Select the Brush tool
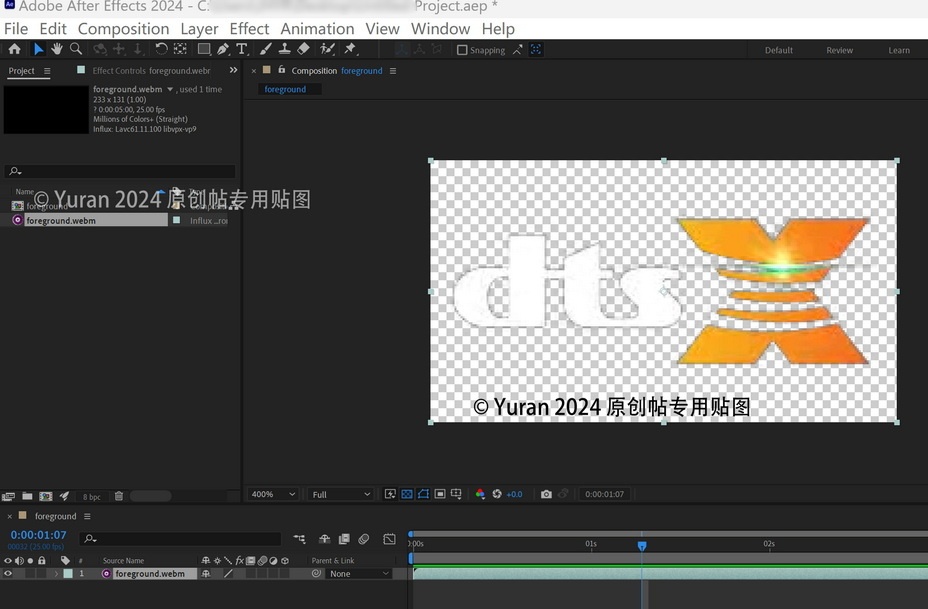The height and width of the screenshot is (609, 928). (x=266, y=49)
